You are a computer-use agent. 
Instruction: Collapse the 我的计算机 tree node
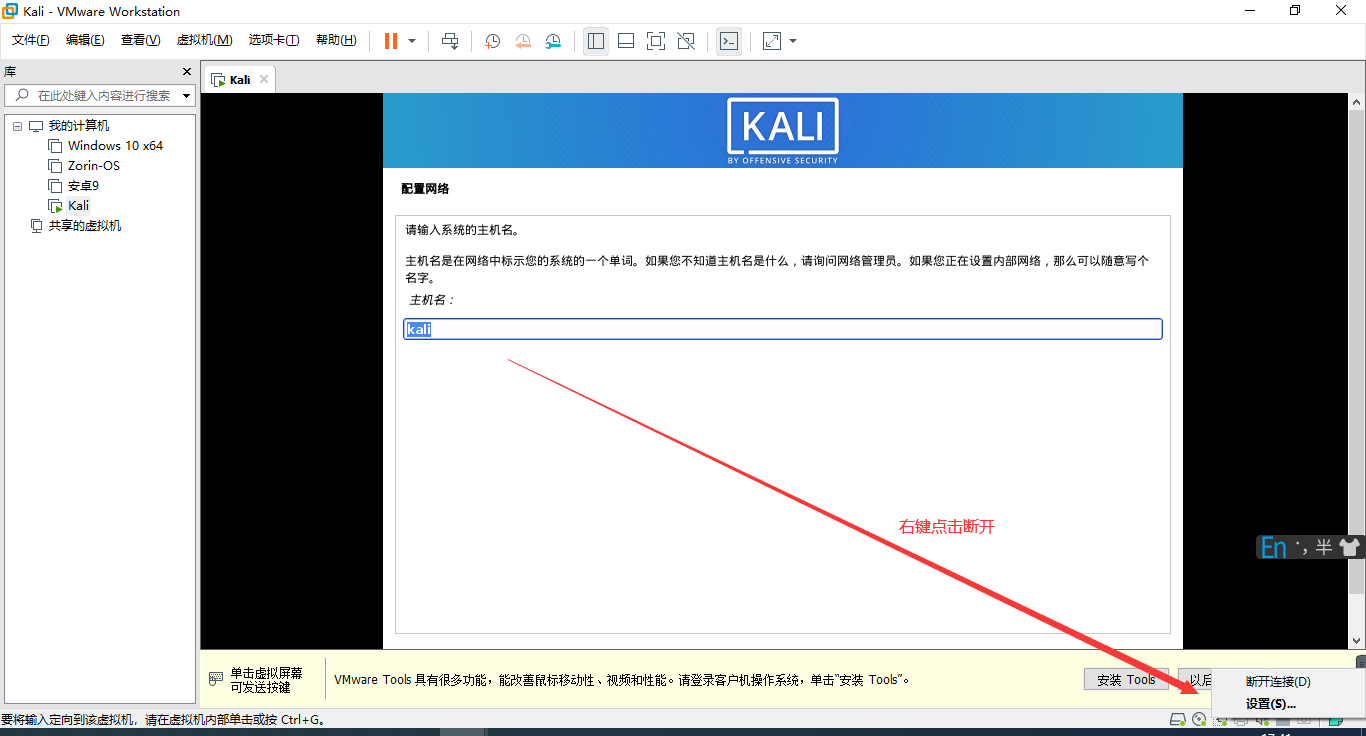tap(17, 126)
